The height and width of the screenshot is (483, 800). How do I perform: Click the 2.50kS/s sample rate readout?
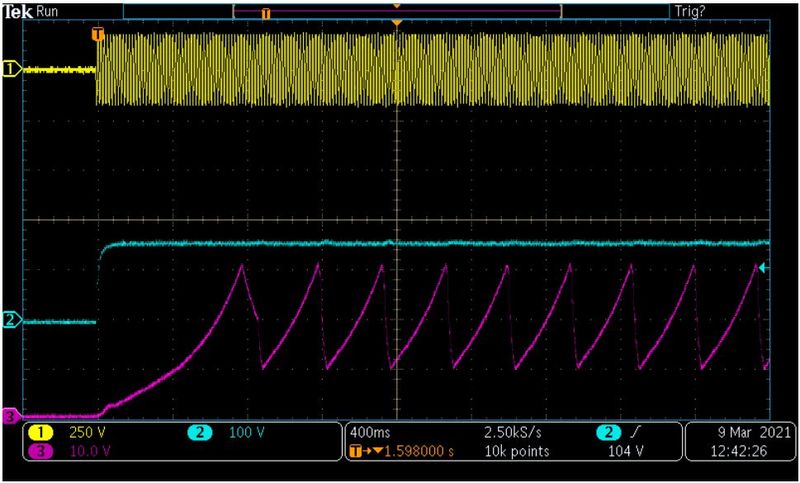tap(513, 433)
